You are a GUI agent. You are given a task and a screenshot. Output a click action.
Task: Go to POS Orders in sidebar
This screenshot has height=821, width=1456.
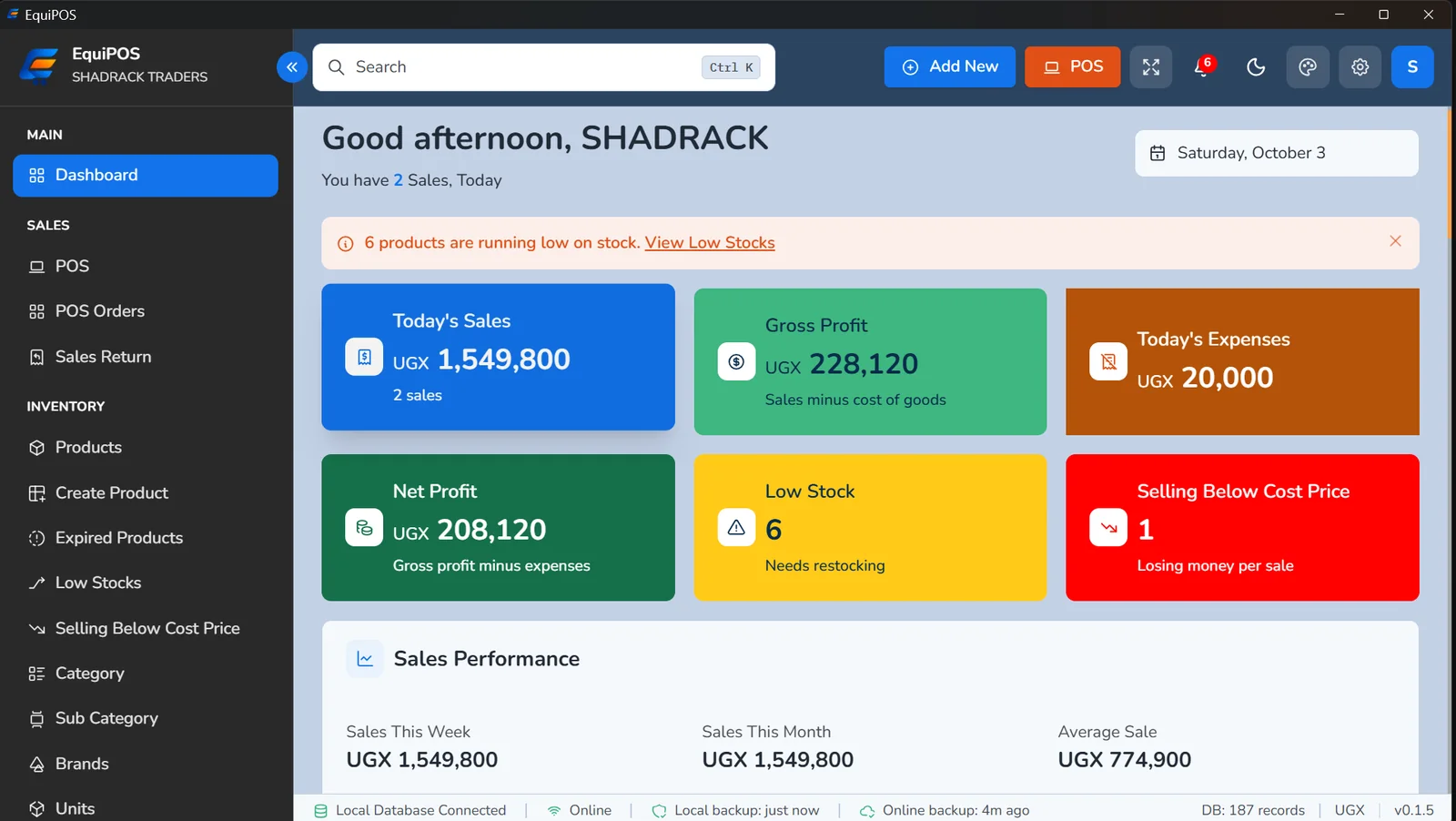pyautogui.click(x=146, y=311)
